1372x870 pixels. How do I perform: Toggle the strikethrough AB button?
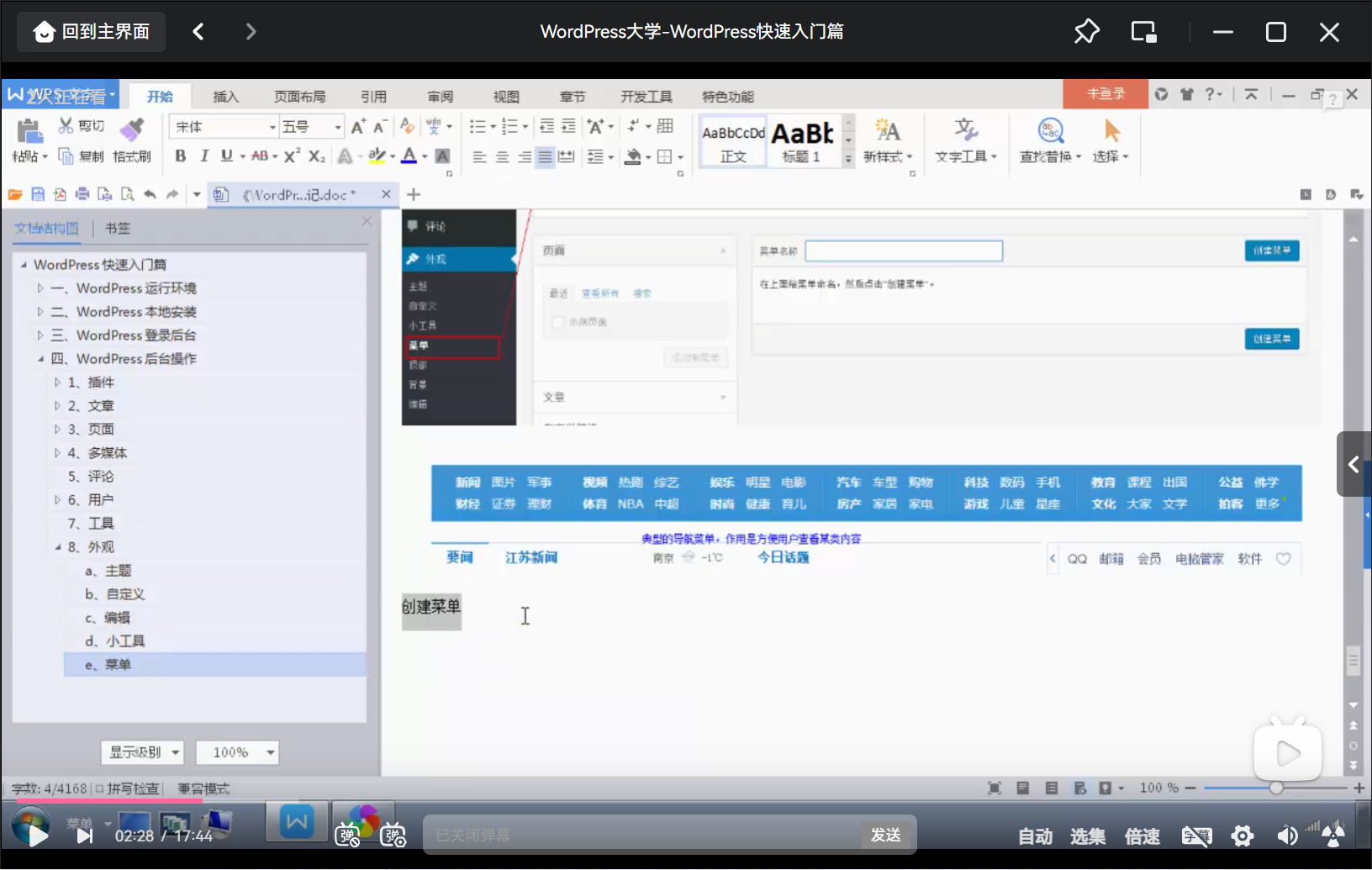pyautogui.click(x=260, y=156)
